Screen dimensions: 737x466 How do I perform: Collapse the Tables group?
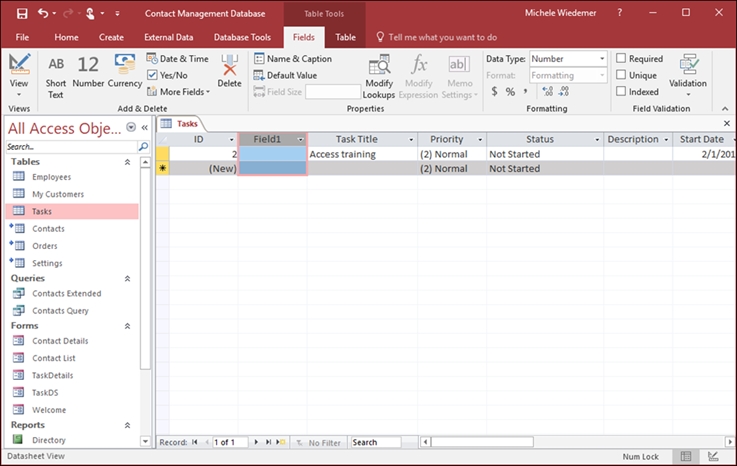[x=127, y=162]
